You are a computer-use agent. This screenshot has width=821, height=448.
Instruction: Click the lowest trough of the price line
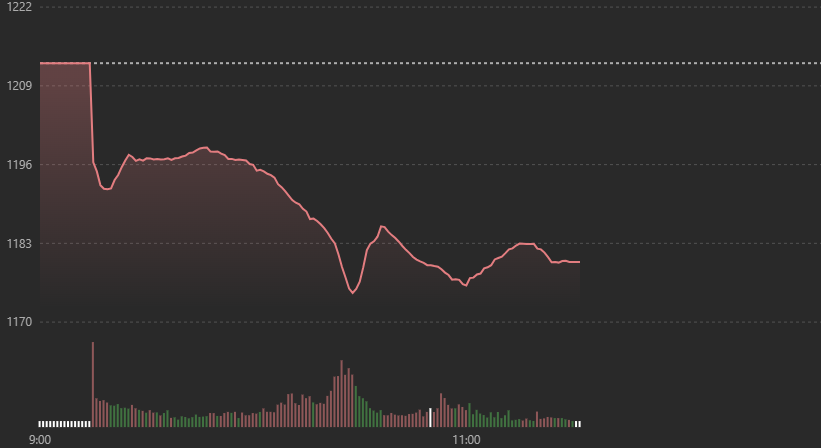point(352,293)
